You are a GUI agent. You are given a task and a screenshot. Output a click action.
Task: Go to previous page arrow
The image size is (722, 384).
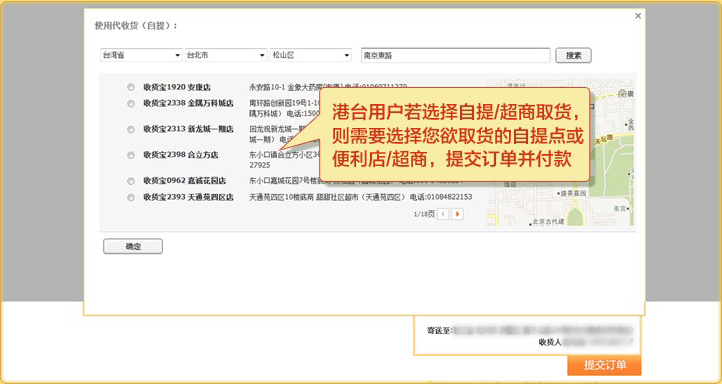[x=443, y=214]
